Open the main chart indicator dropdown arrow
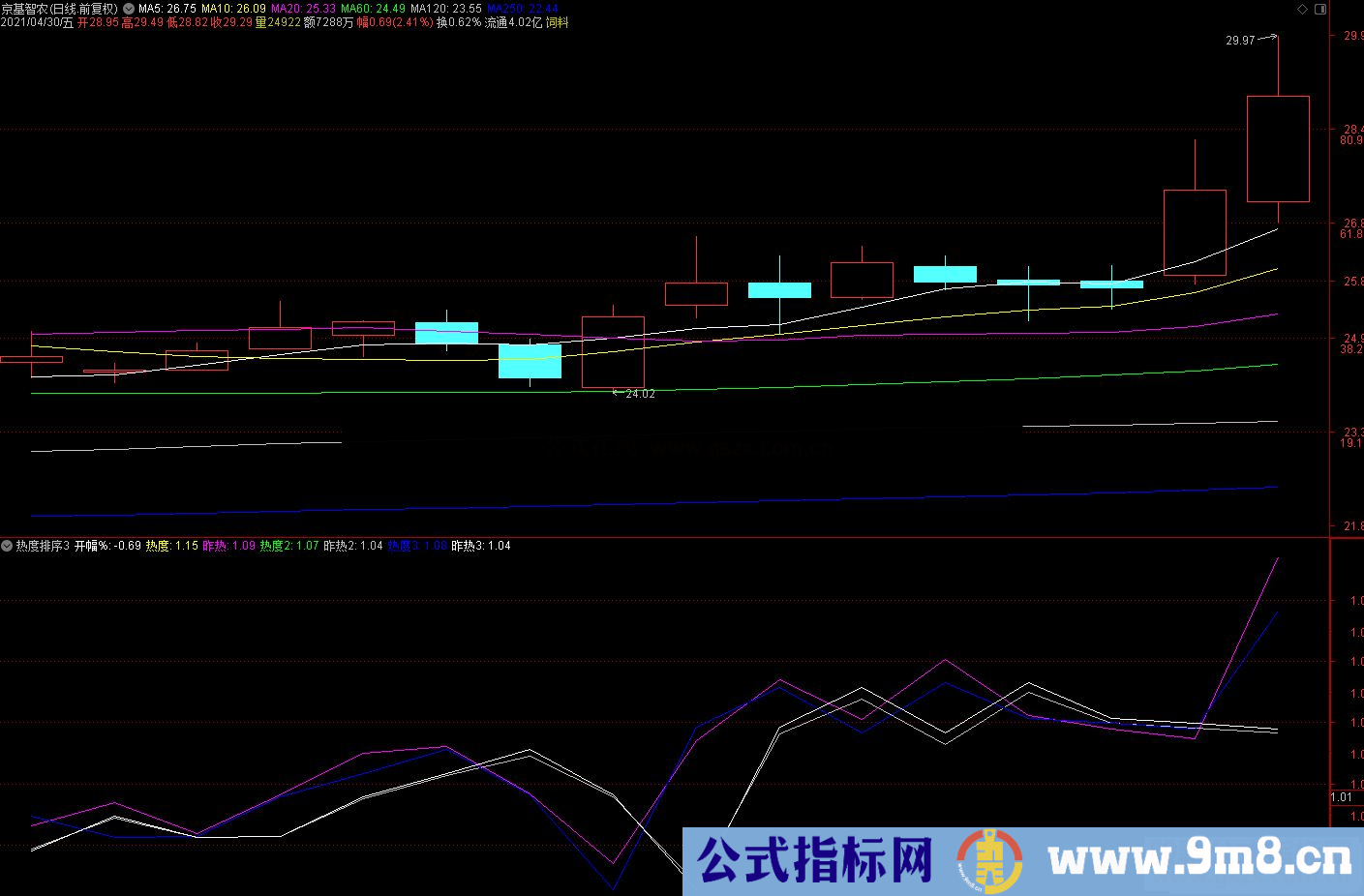Screen dimensions: 1364x896 (129, 9)
